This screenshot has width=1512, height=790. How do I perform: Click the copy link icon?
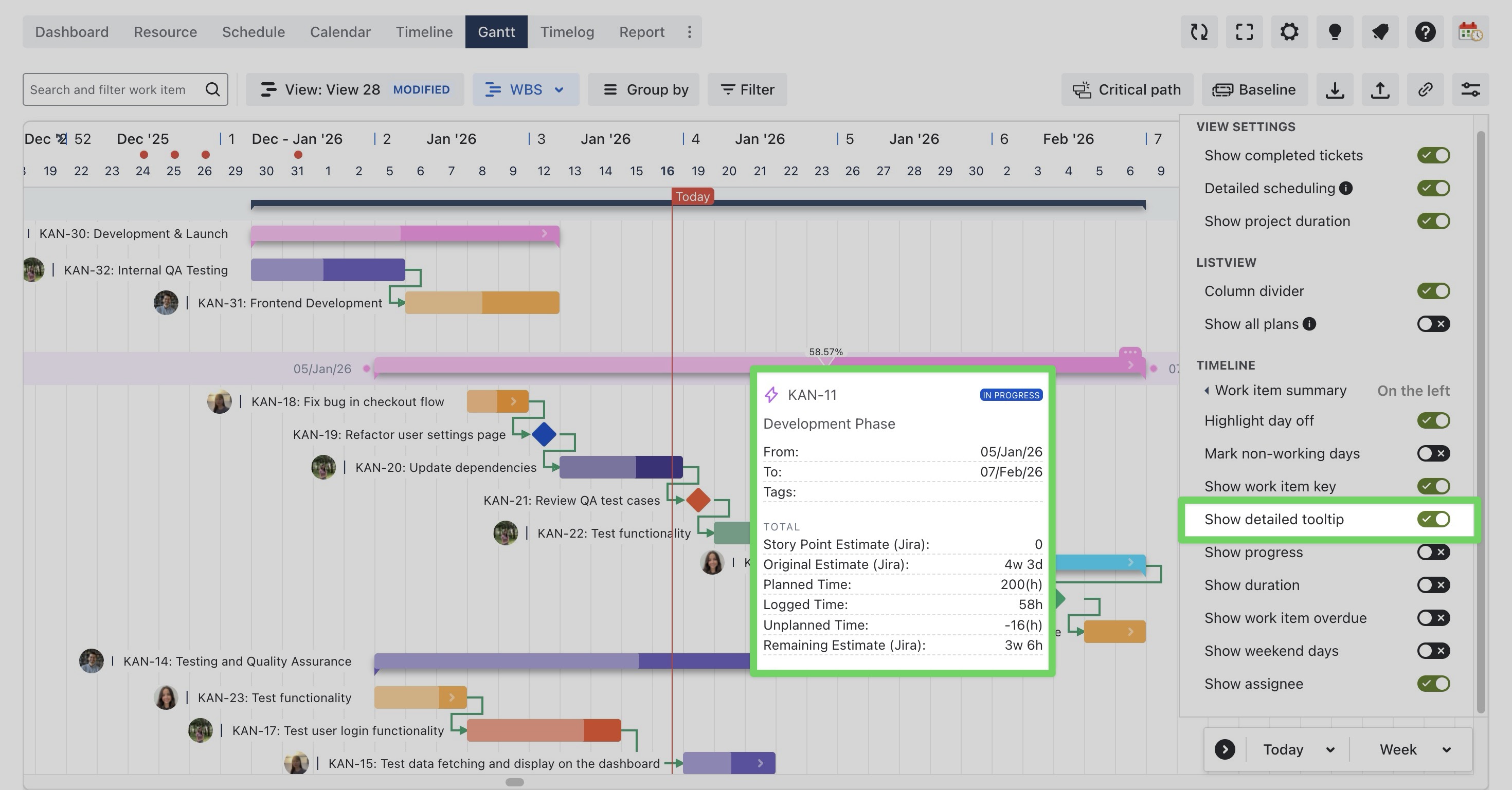[1425, 90]
